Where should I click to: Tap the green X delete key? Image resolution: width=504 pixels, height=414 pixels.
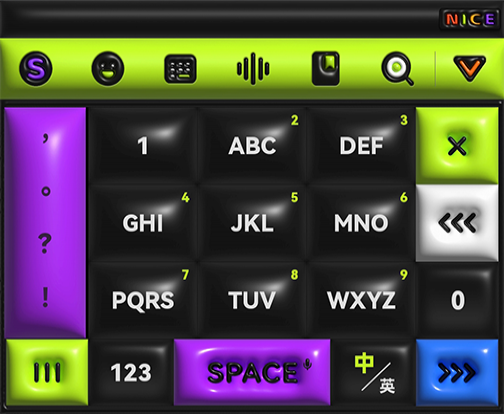pyautogui.click(x=457, y=146)
